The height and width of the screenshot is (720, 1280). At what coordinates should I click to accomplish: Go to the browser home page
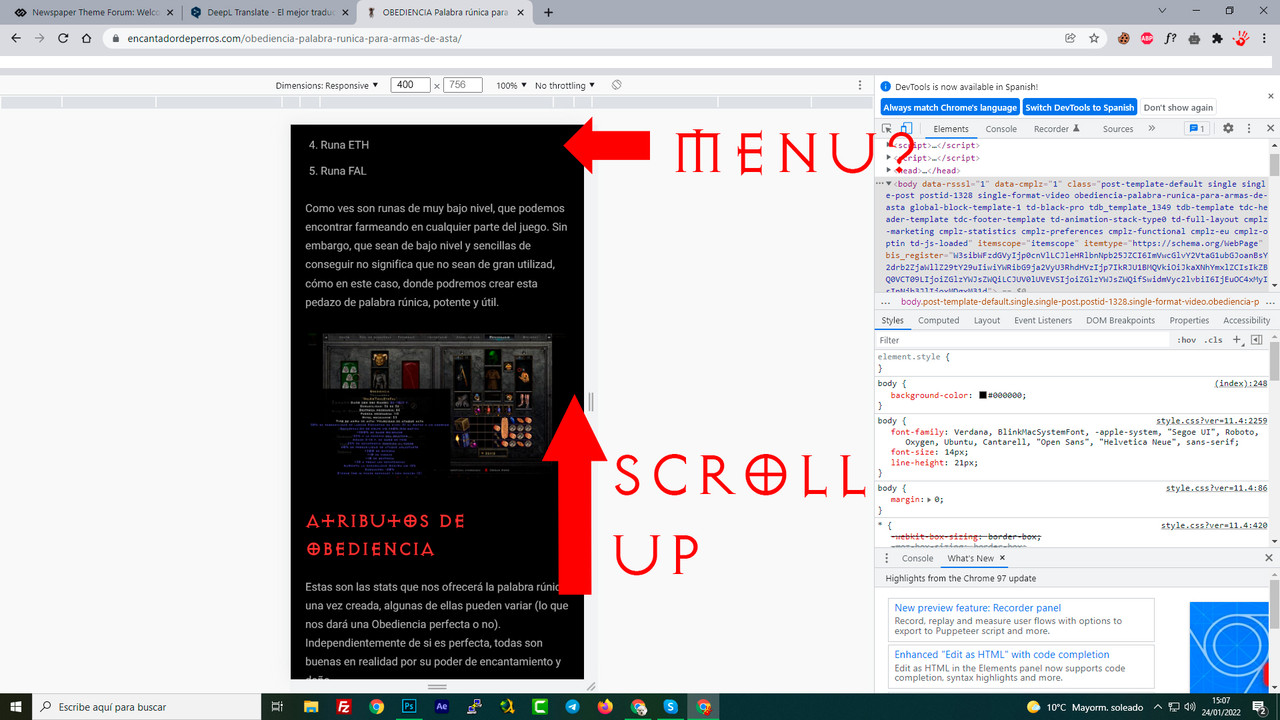[87, 38]
